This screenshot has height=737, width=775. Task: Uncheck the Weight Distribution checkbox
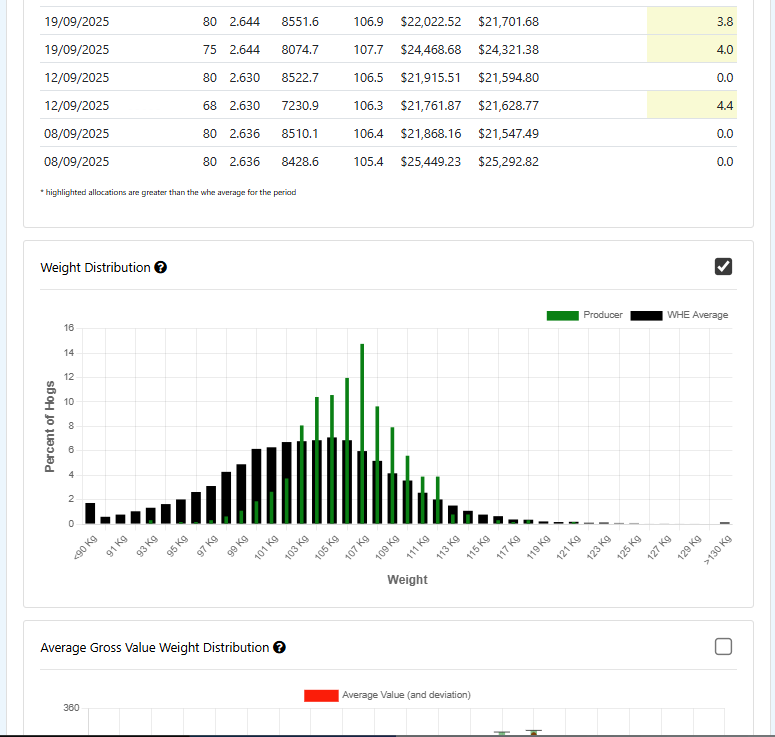point(723,266)
